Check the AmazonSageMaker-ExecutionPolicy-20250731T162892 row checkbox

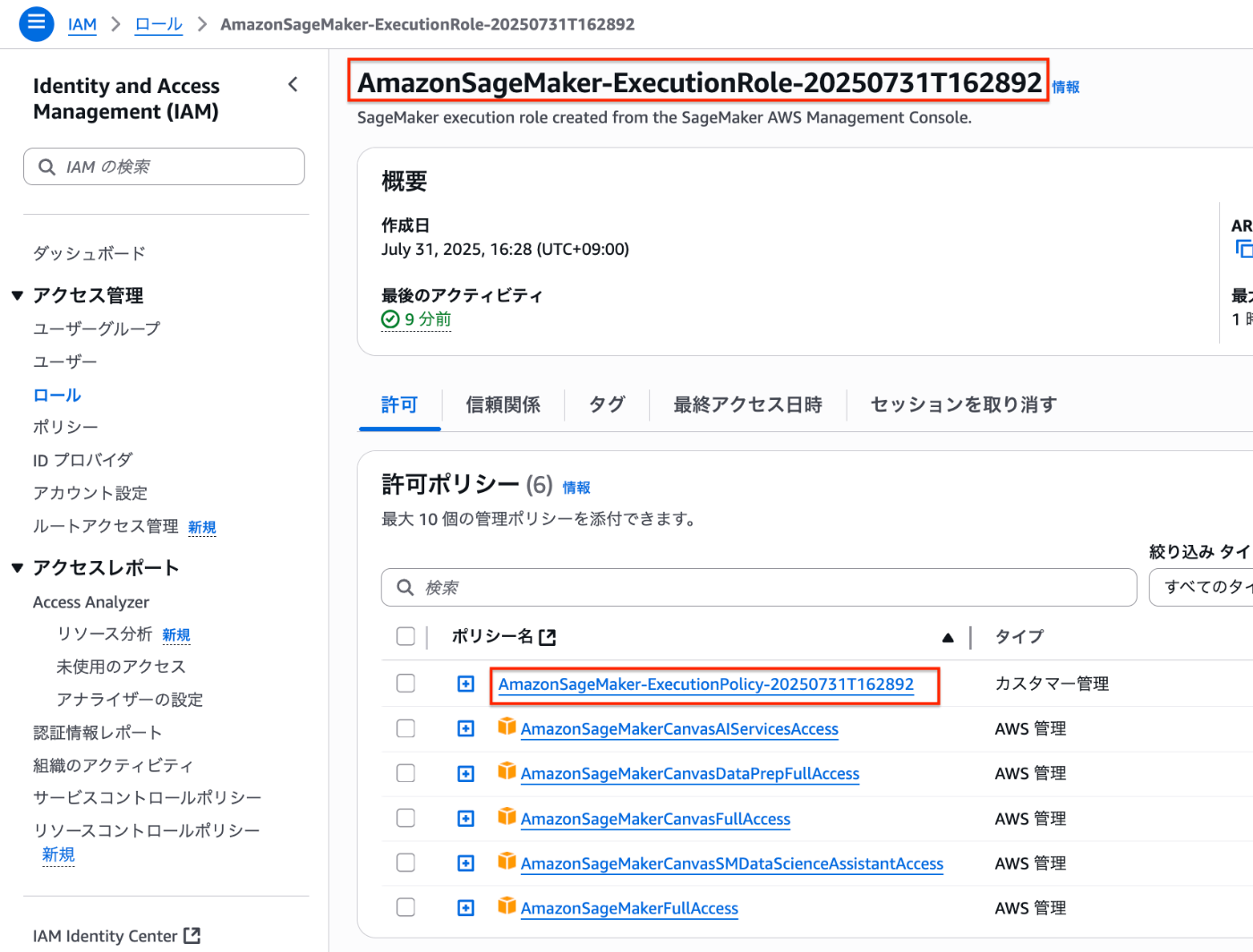coord(405,684)
